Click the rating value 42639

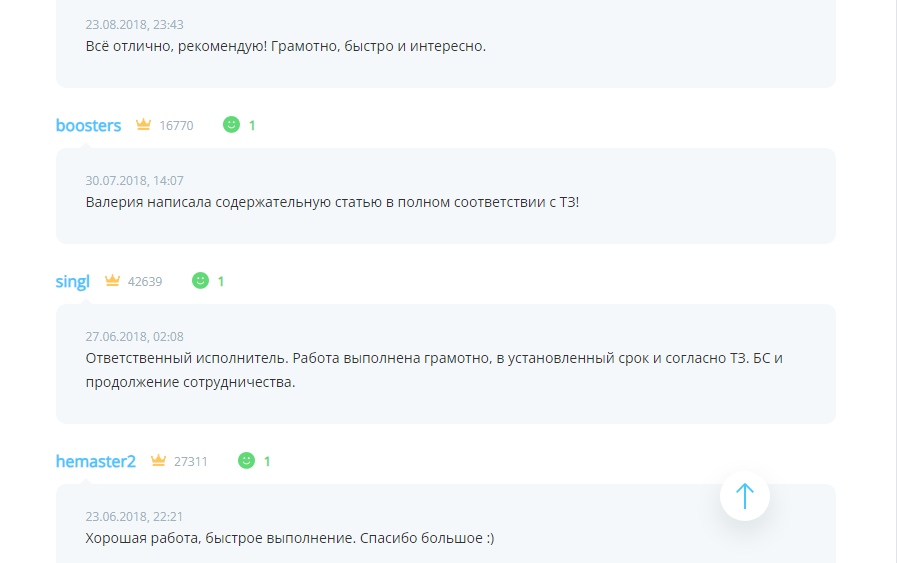click(x=145, y=282)
